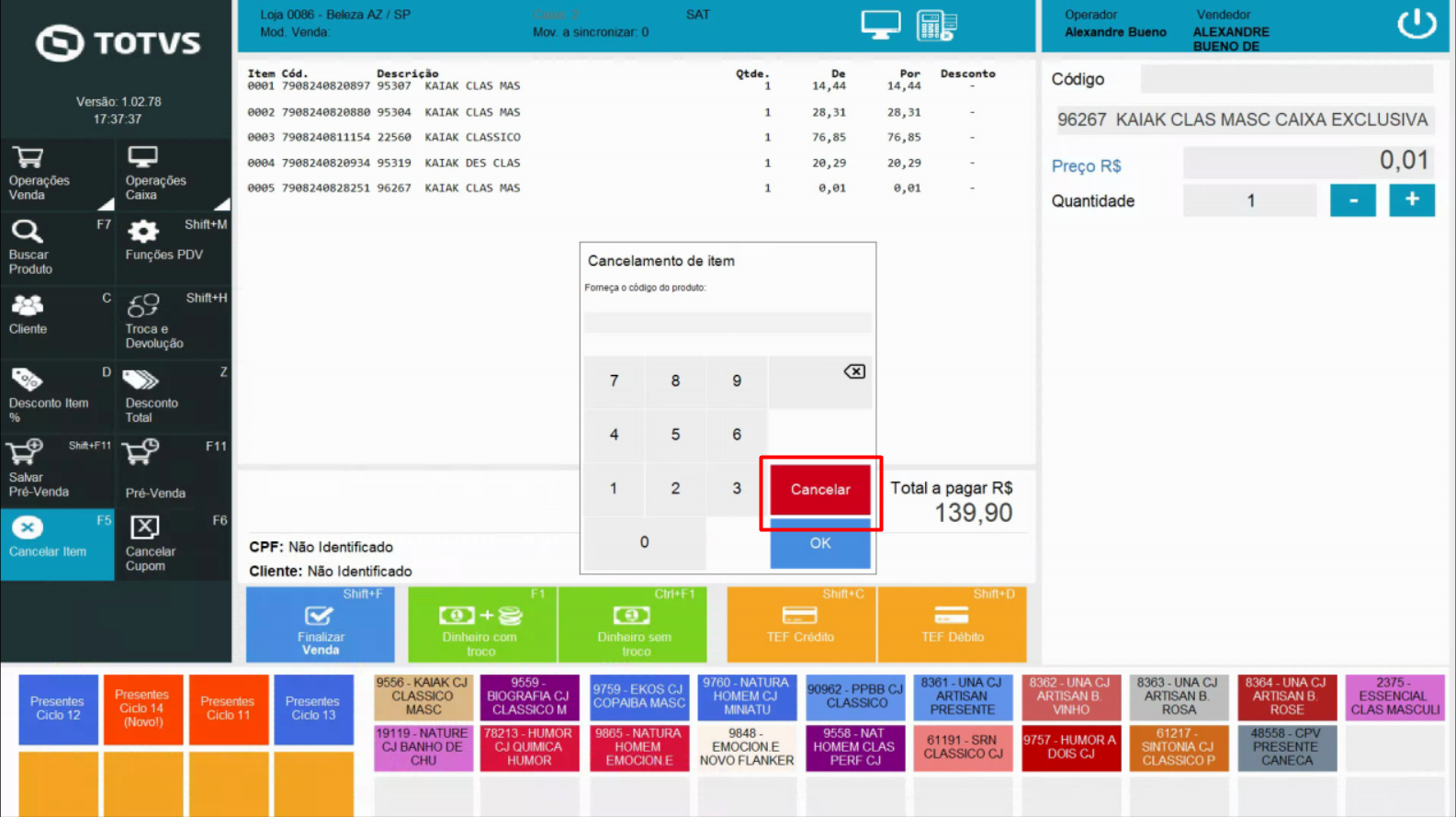
Task: Add 48558 - CPV PRESENTE CANECA
Action: tap(1287, 748)
